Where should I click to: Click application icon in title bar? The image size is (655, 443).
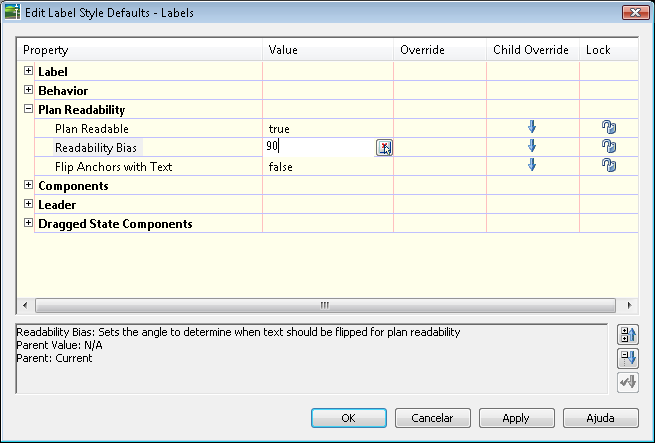(12, 13)
